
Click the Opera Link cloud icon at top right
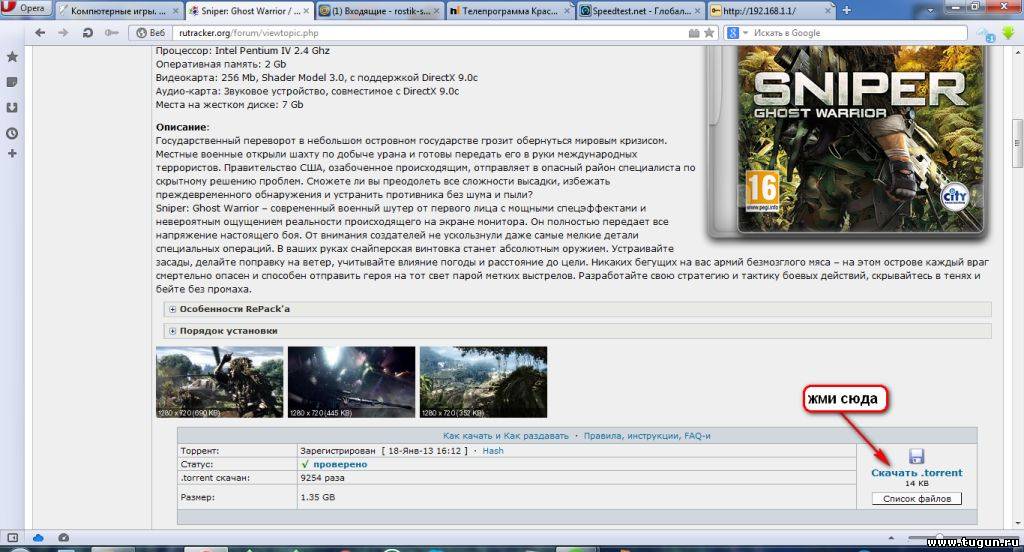point(985,33)
